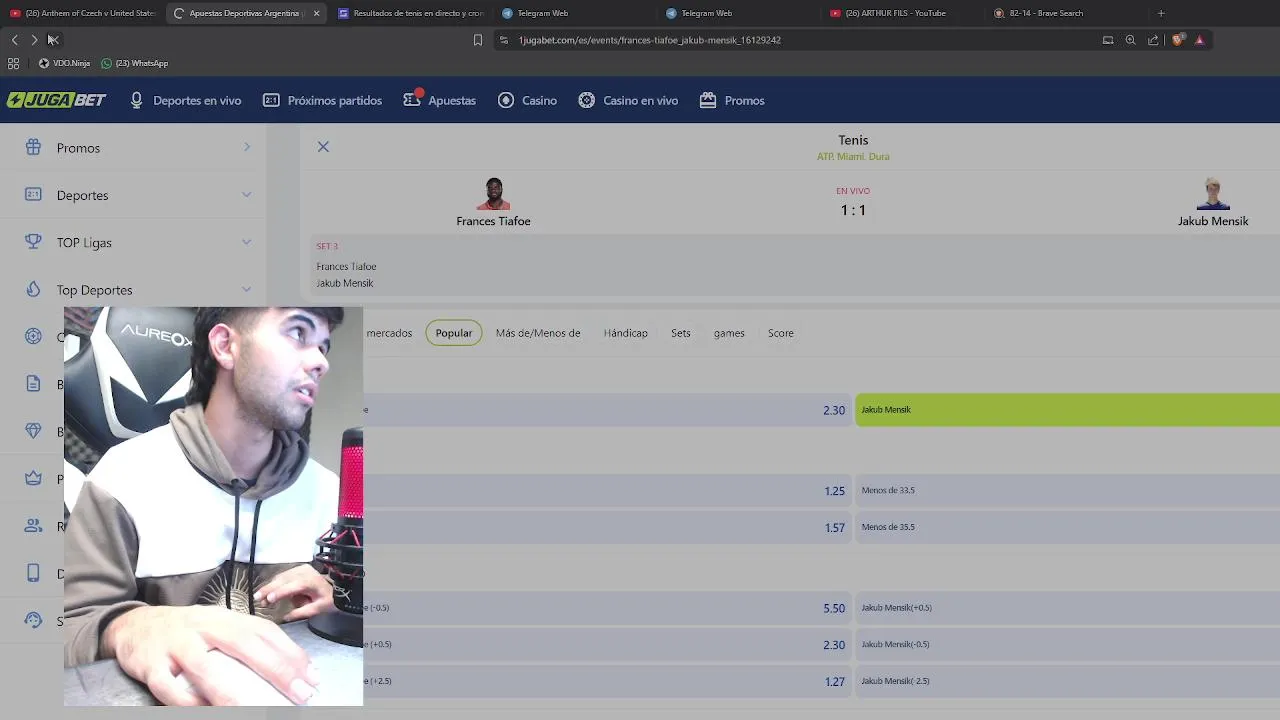Click the JUGABET logo
1280x720 pixels.
tap(57, 100)
